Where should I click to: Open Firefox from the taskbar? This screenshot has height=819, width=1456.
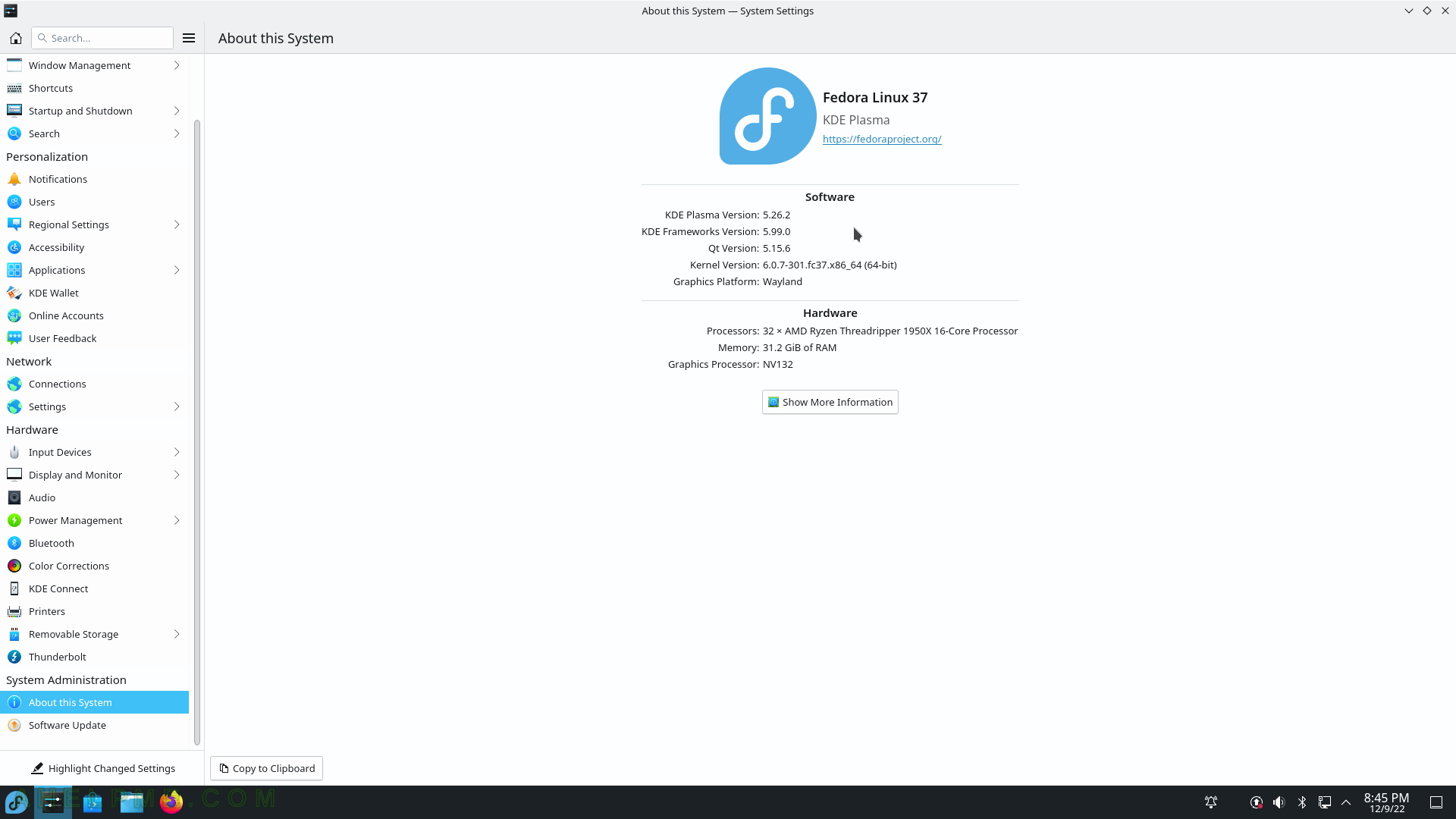(171, 802)
